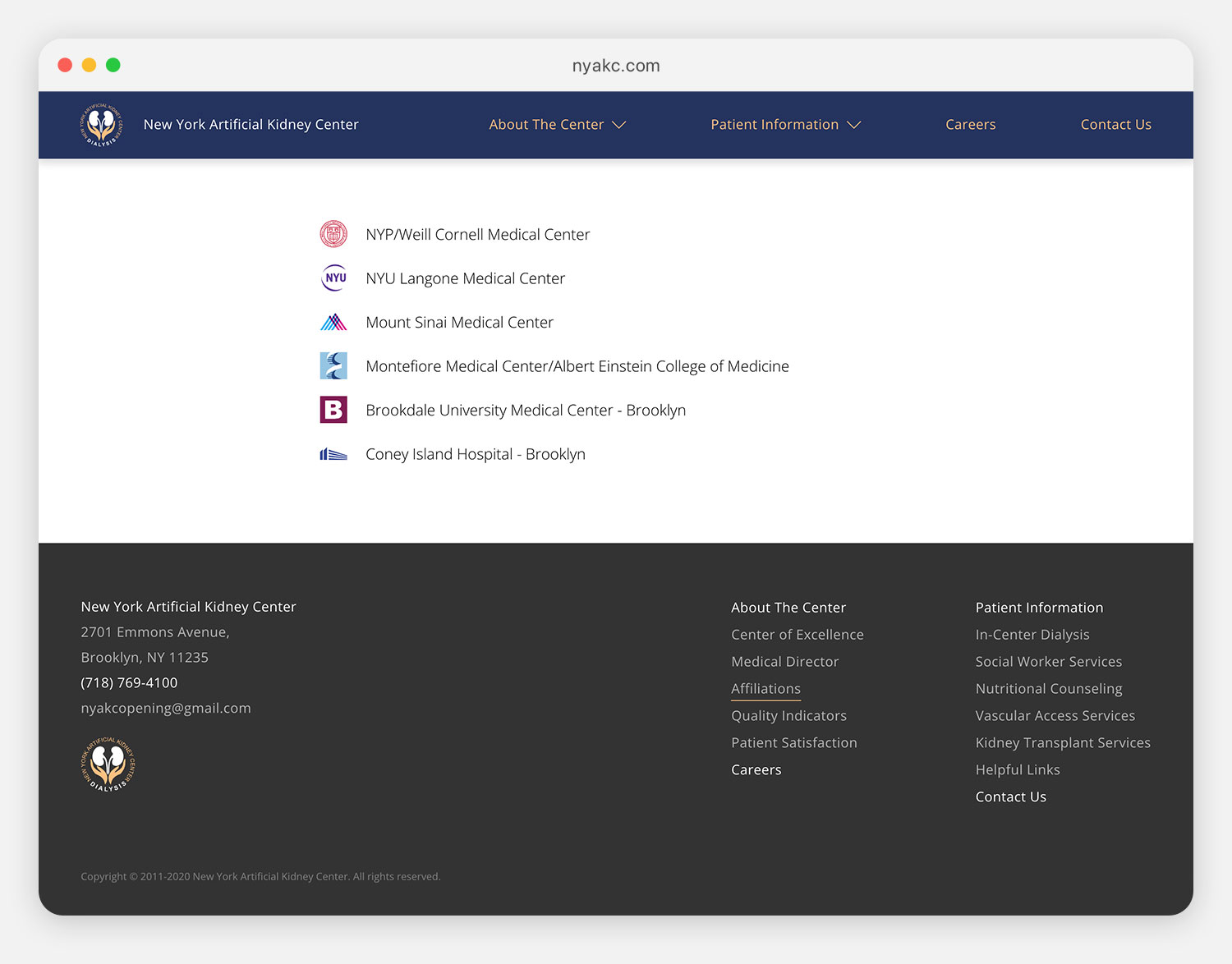Click the Coney Island Hospital logo icon
This screenshot has width=1232, height=964.
[333, 454]
